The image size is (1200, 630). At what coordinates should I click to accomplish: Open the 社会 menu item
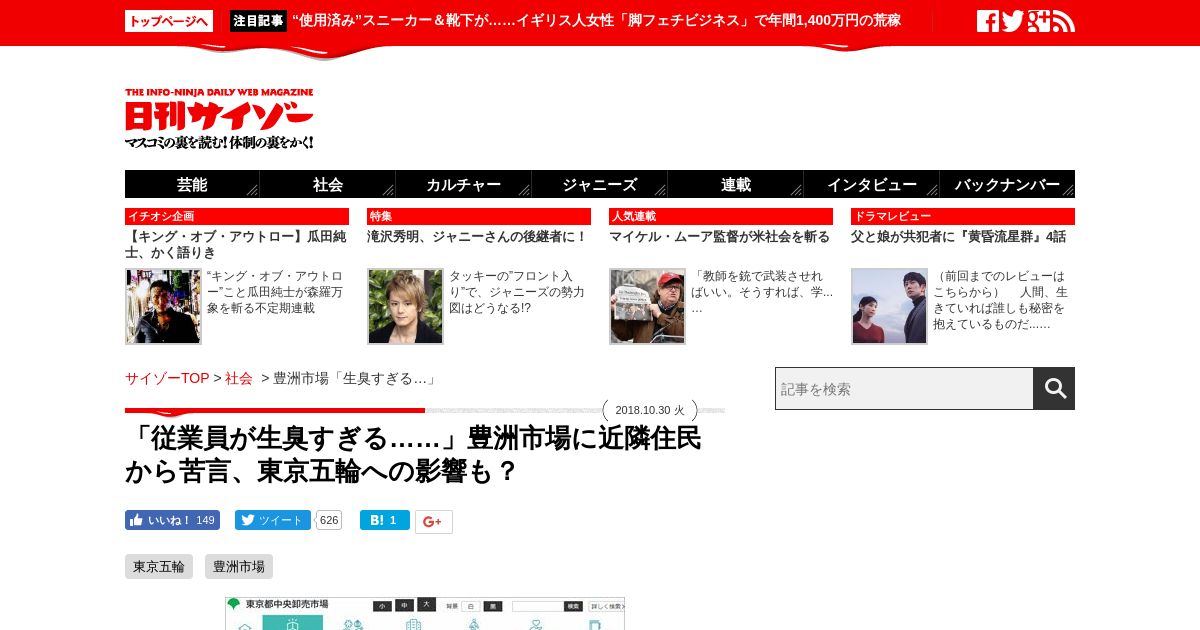click(328, 184)
